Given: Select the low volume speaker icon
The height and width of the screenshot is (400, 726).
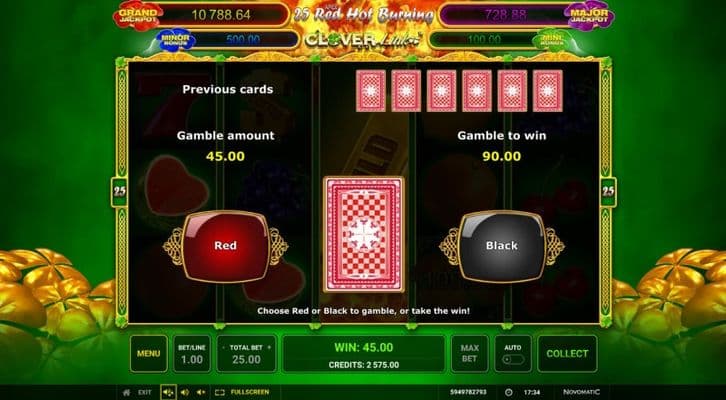Looking at the screenshot, I should click(201, 392).
